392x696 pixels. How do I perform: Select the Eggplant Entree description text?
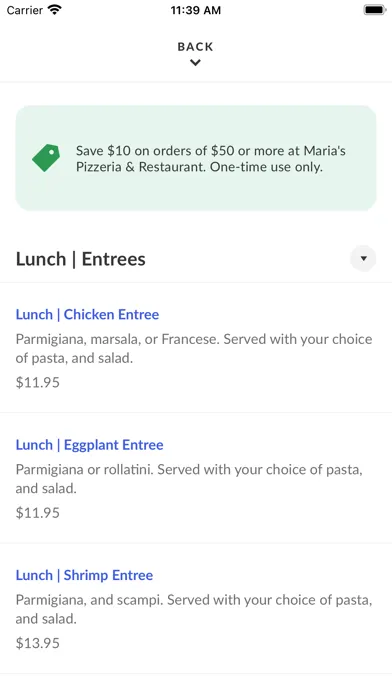tap(189, 479)
